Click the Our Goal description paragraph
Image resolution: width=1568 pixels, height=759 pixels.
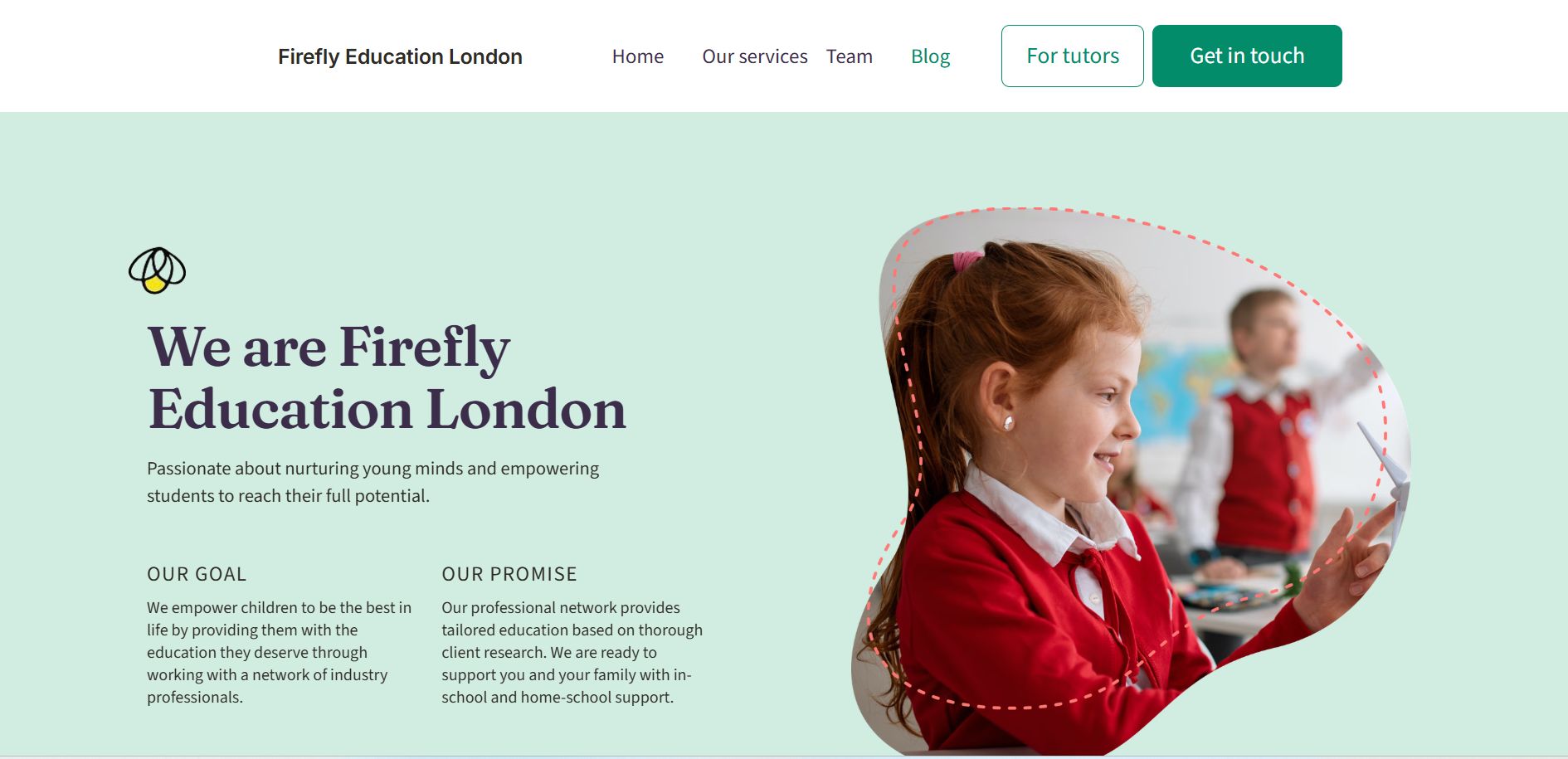(280, 652)
